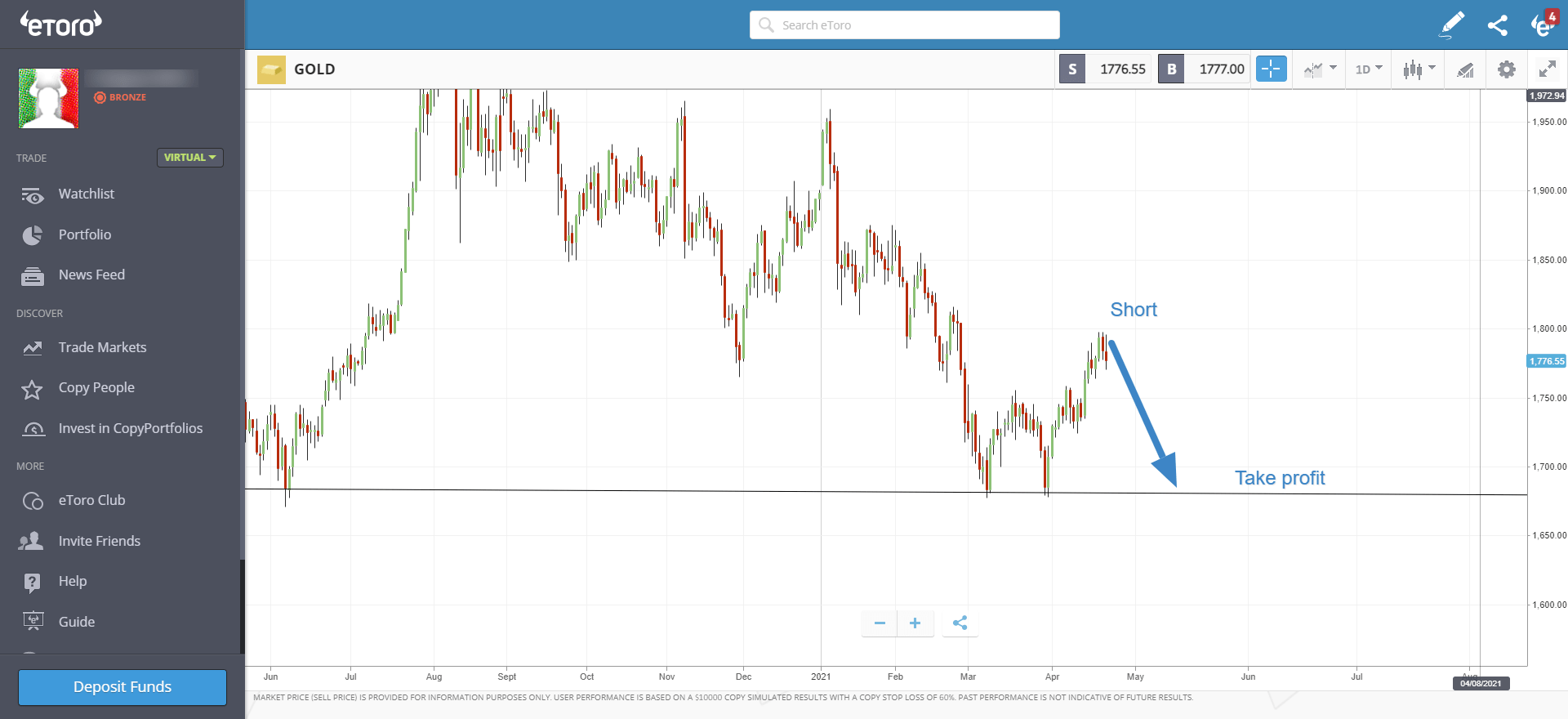Click the Invite Friends people icon
This screenshot has height=719, width=1568.
32,541
